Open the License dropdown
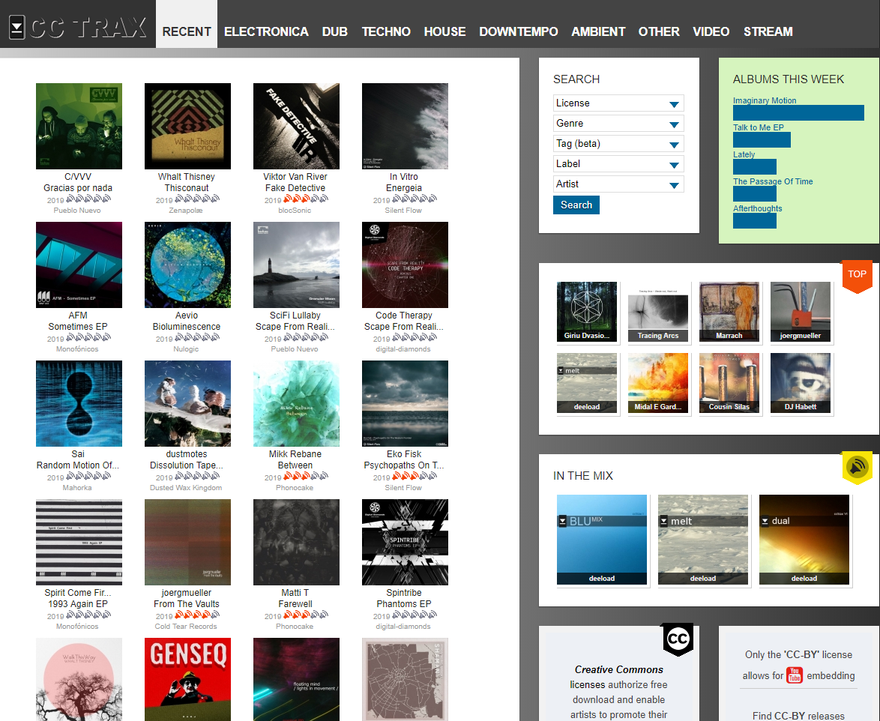880x721 pixels. [x=618, y=103]
